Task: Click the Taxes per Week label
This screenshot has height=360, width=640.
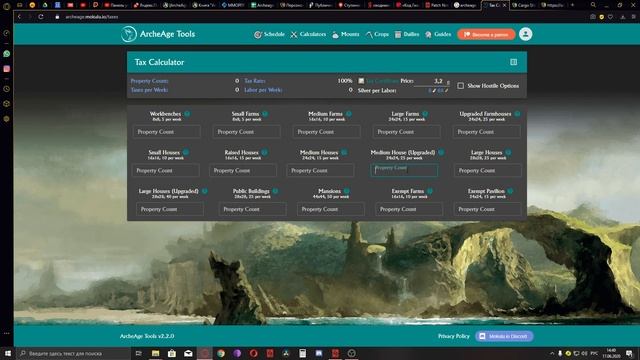Action: [149, 90]
